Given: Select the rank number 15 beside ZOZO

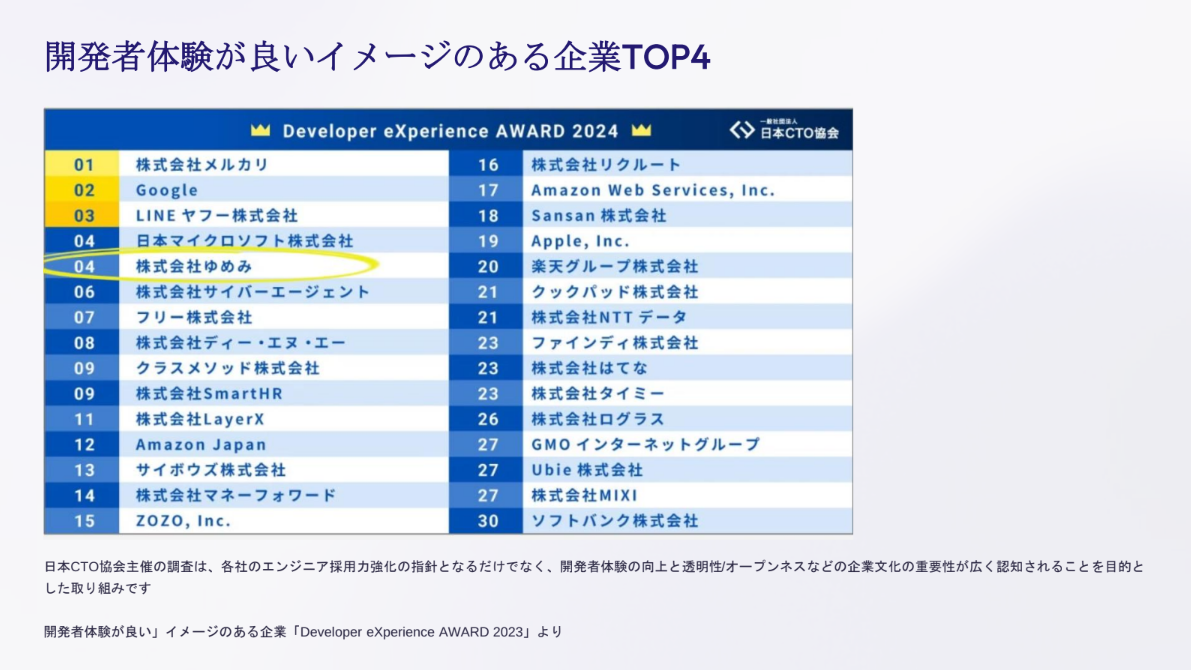Looking at the screenshot, I should tap(84, 520).
